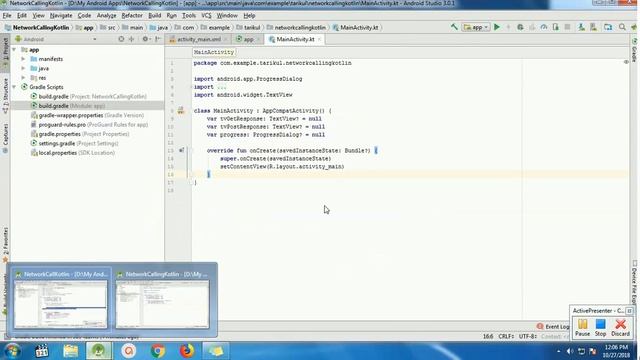640x360 pixels.
Task: Open the Refactor menu
Action: pos(132,16)
